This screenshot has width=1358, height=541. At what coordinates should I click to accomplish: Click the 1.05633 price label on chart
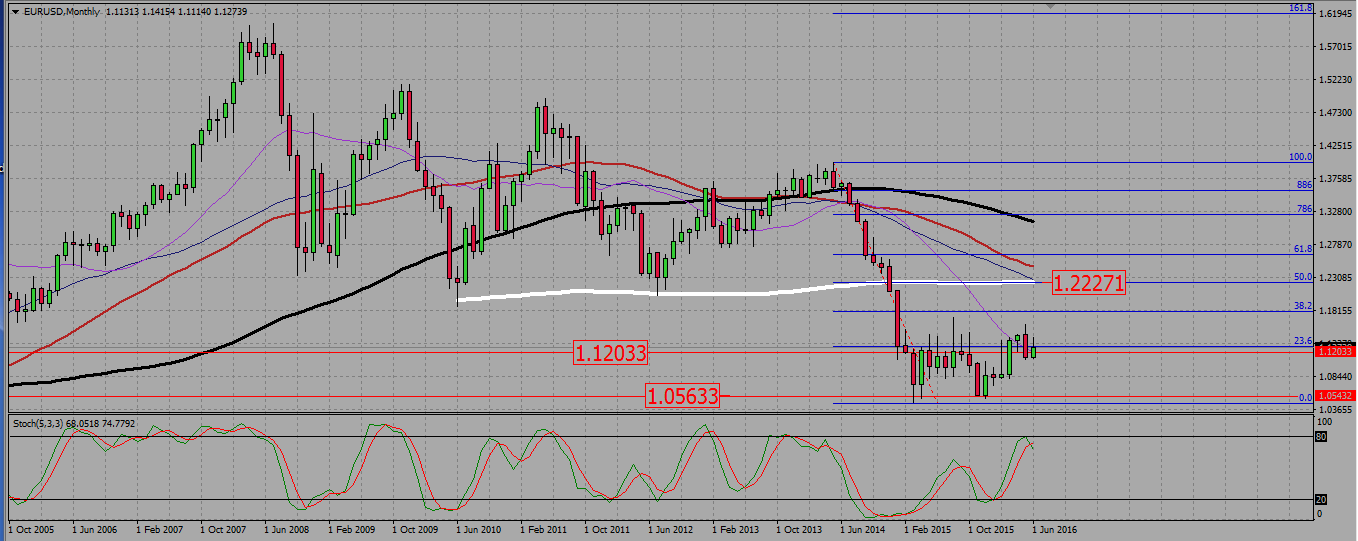pyautogui.click(x=682, y=396)
